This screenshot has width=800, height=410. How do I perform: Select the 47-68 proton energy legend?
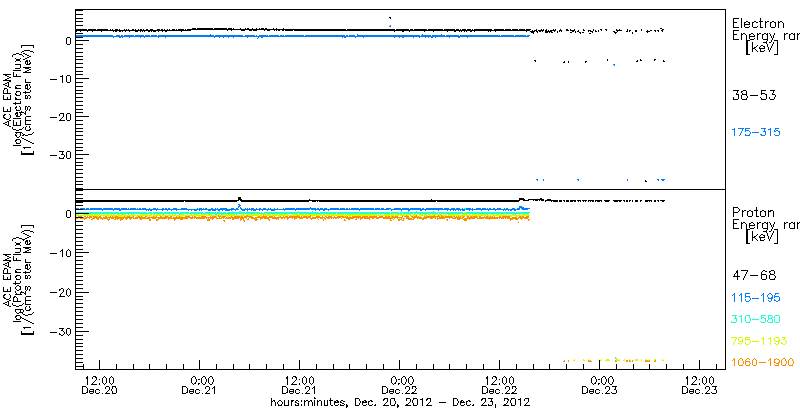pyautogui.click(x=754, y=276)
